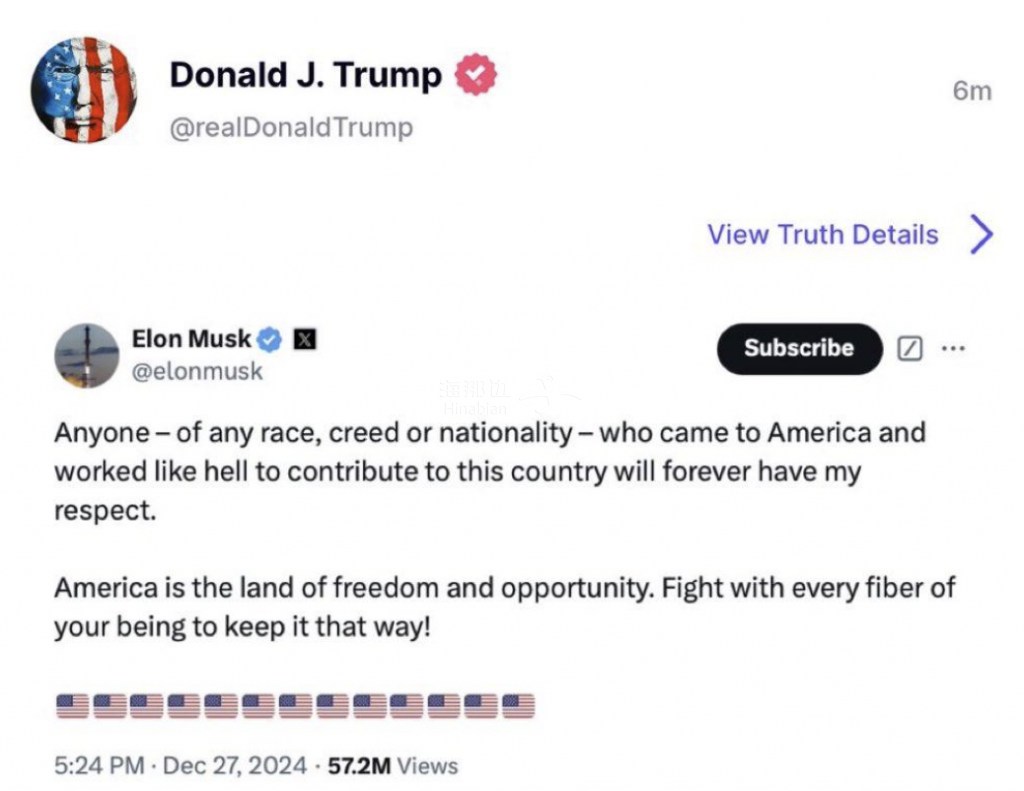
Task: Open the 5:24 PM · Dec 27, 2024 timestamp
Action: [x=180, y=765]
